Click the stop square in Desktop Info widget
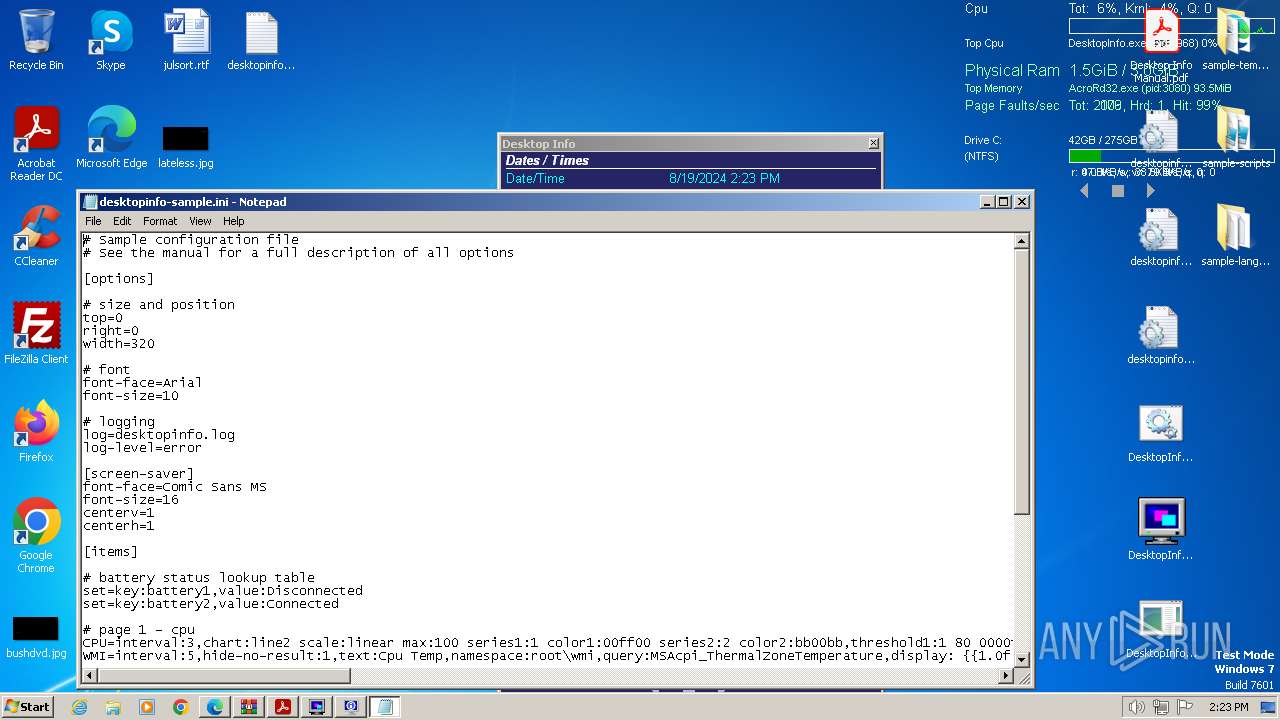 pos(1118,190)
